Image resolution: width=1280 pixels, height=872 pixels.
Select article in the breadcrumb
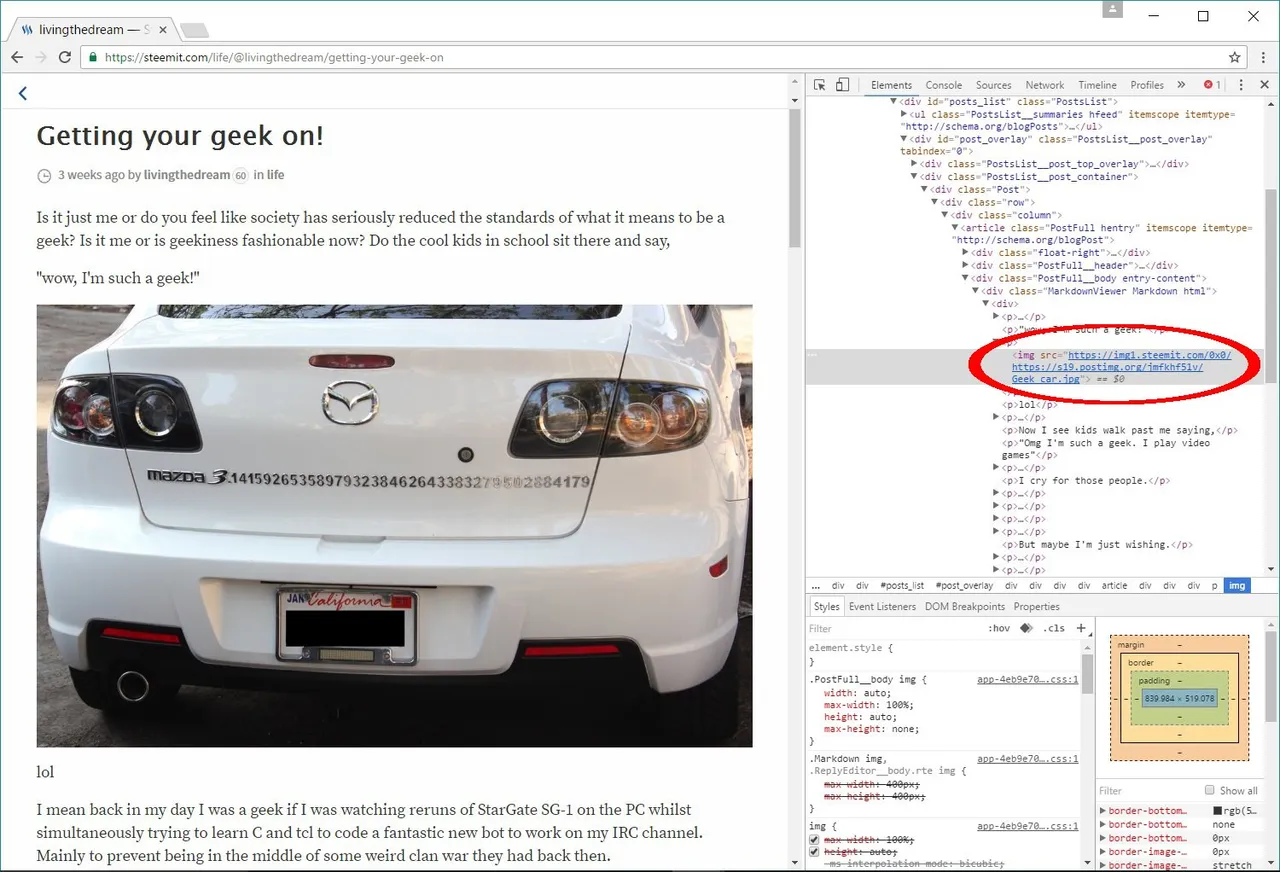click(1114, 586)
